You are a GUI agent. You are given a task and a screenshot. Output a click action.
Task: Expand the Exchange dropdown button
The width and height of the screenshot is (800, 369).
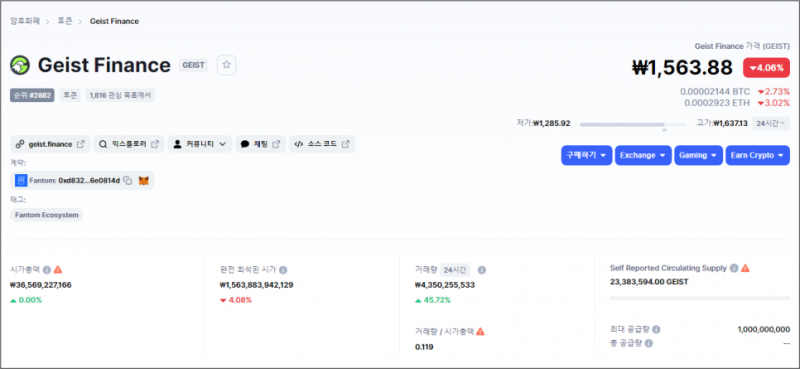pos(643,155)
